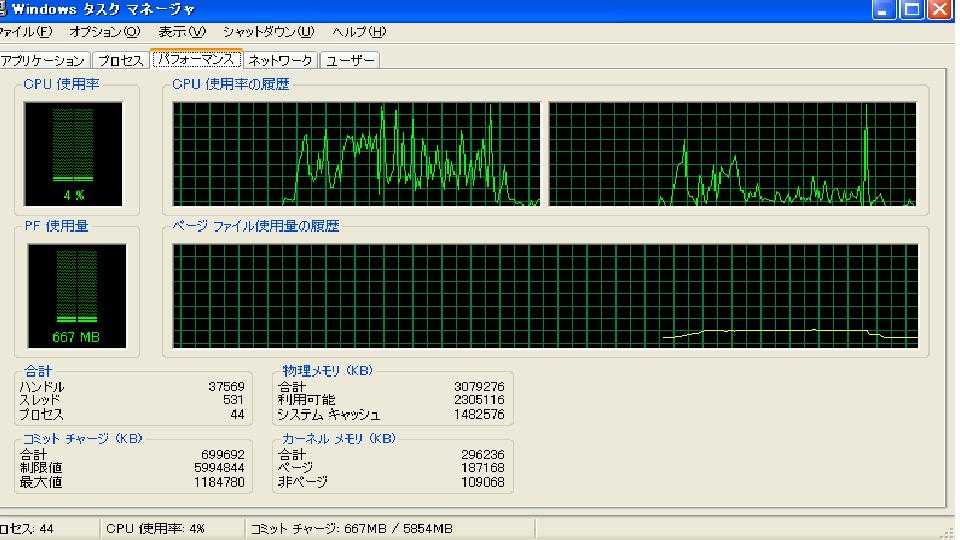Click the コミット チャージ (KB) group label

click(x=83, y=438)
